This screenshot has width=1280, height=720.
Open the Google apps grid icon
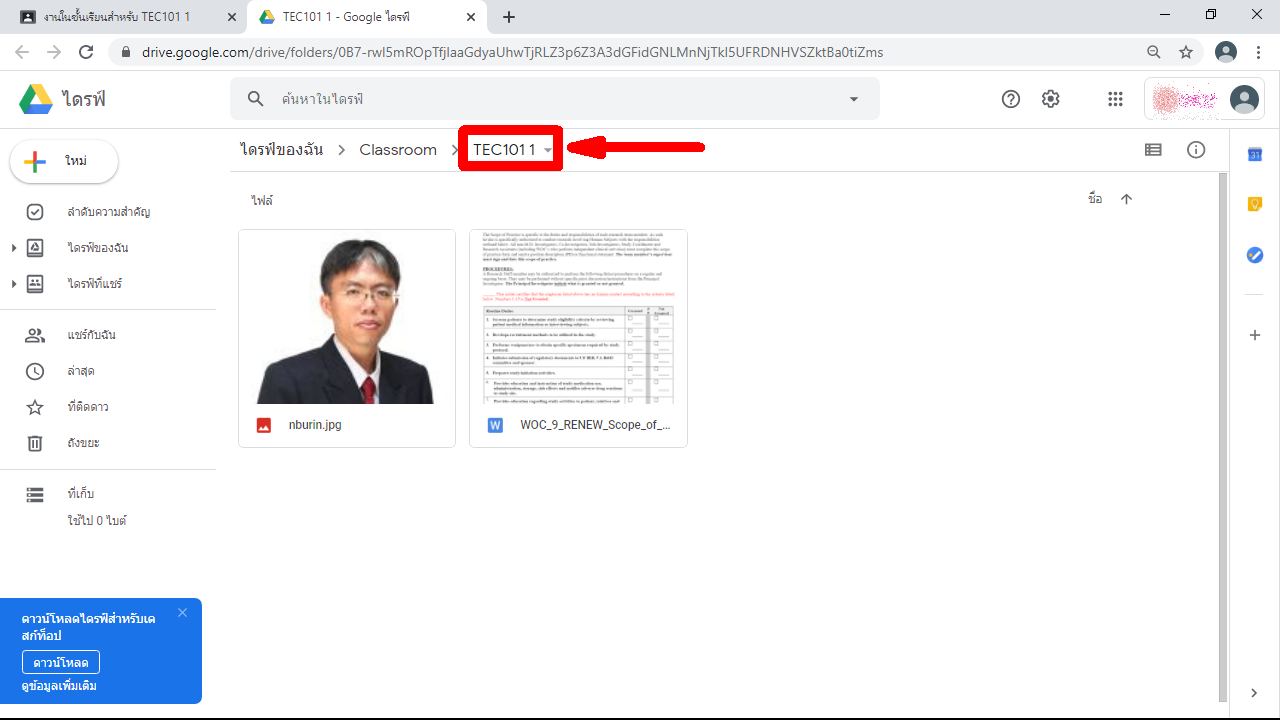[x=1115, y=99]
